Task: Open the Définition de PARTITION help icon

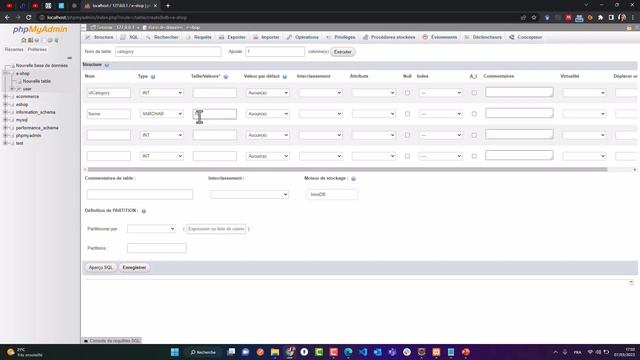Action: coord(144,211)
